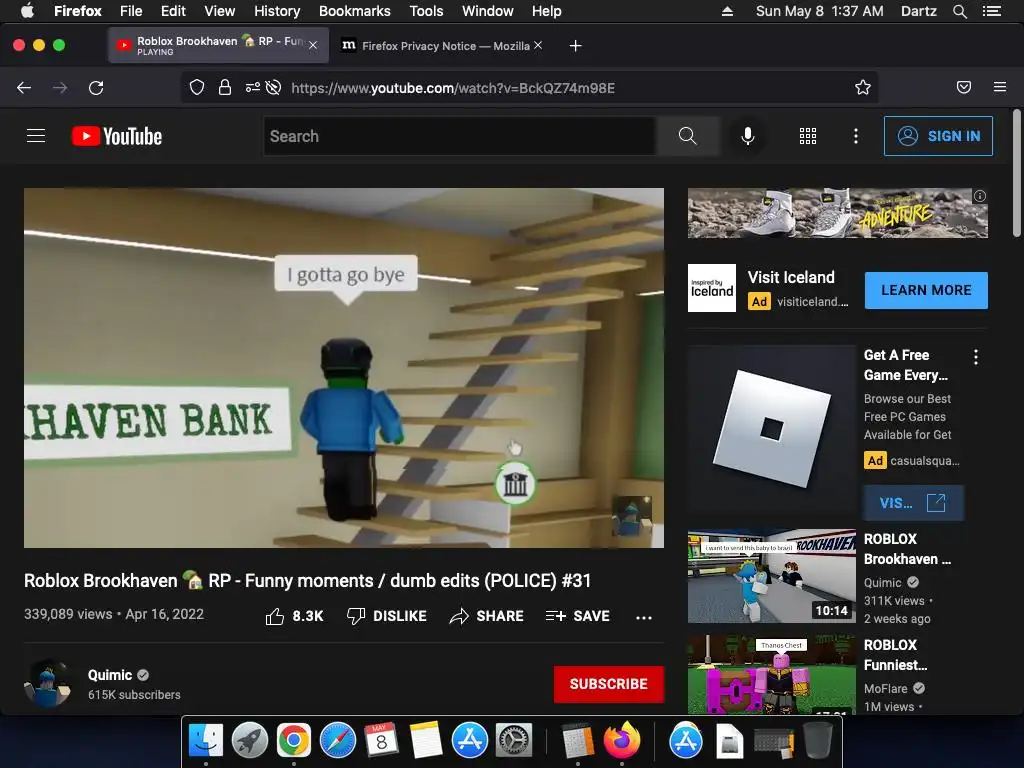
Task: Open the ROBLOX Funniest video by MoFlare
Action: (771, 675)
